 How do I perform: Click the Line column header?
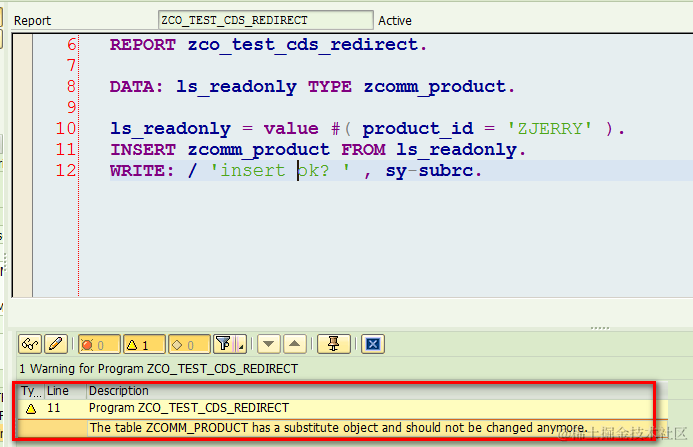58,391
